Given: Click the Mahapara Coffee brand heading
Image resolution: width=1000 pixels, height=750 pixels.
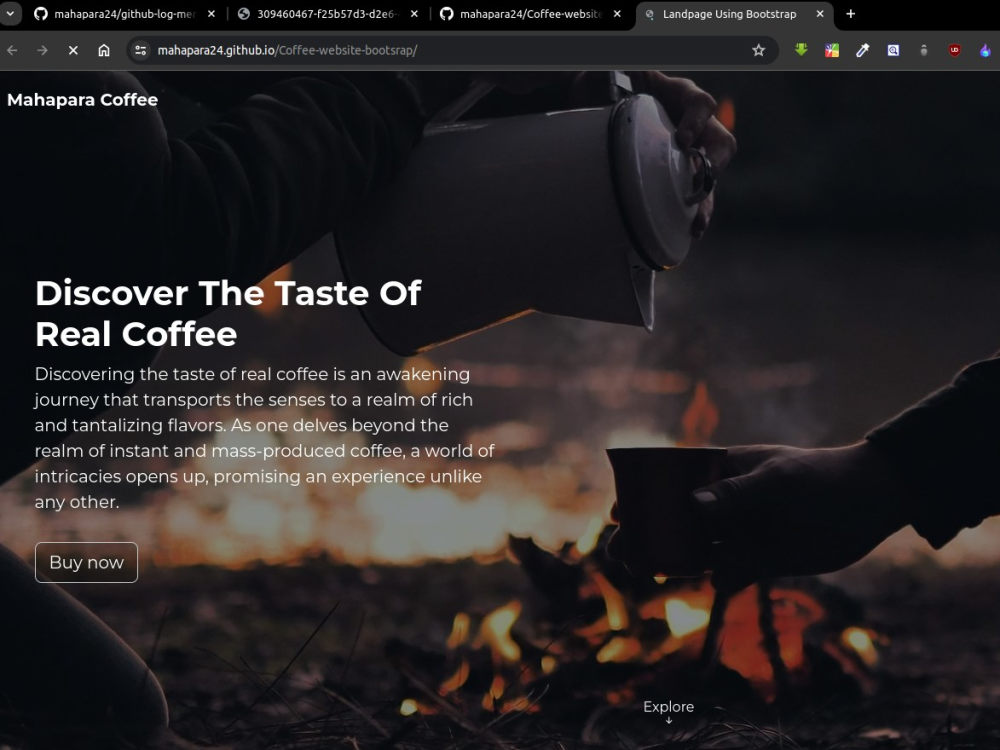Looking at the screenshot, I should (x=82, y=100).
